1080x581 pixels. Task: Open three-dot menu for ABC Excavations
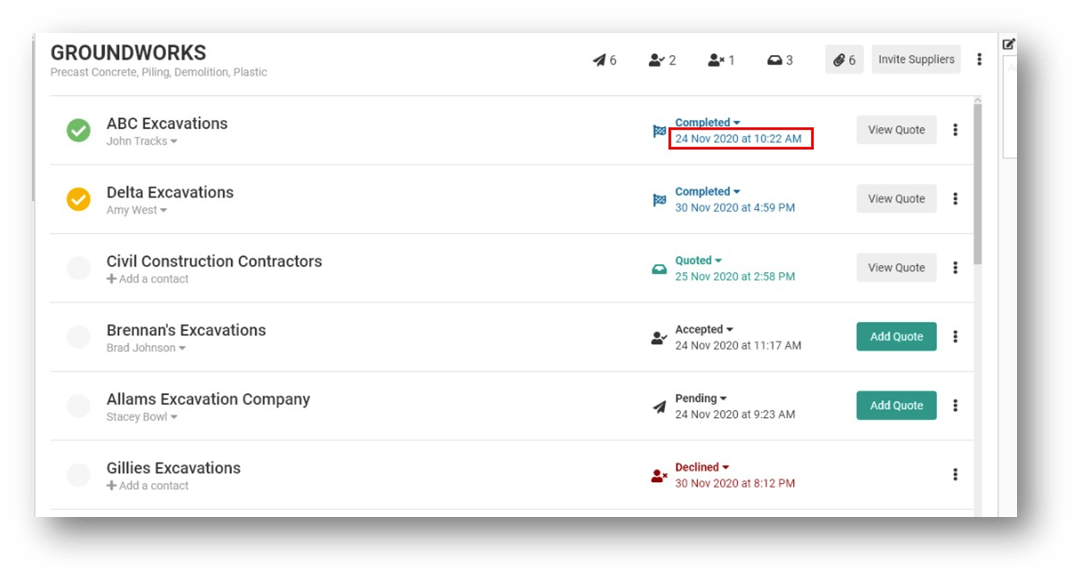point(955,130)
